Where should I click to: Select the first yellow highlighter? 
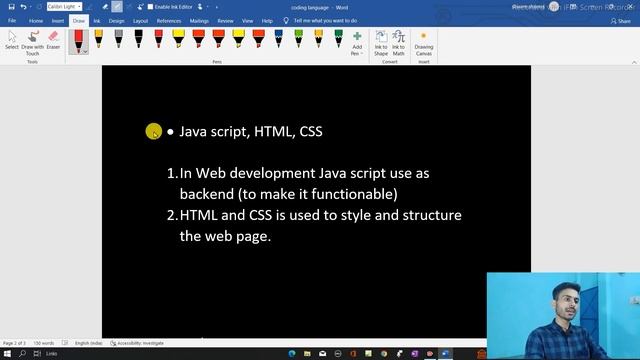[x=178, y=39]
